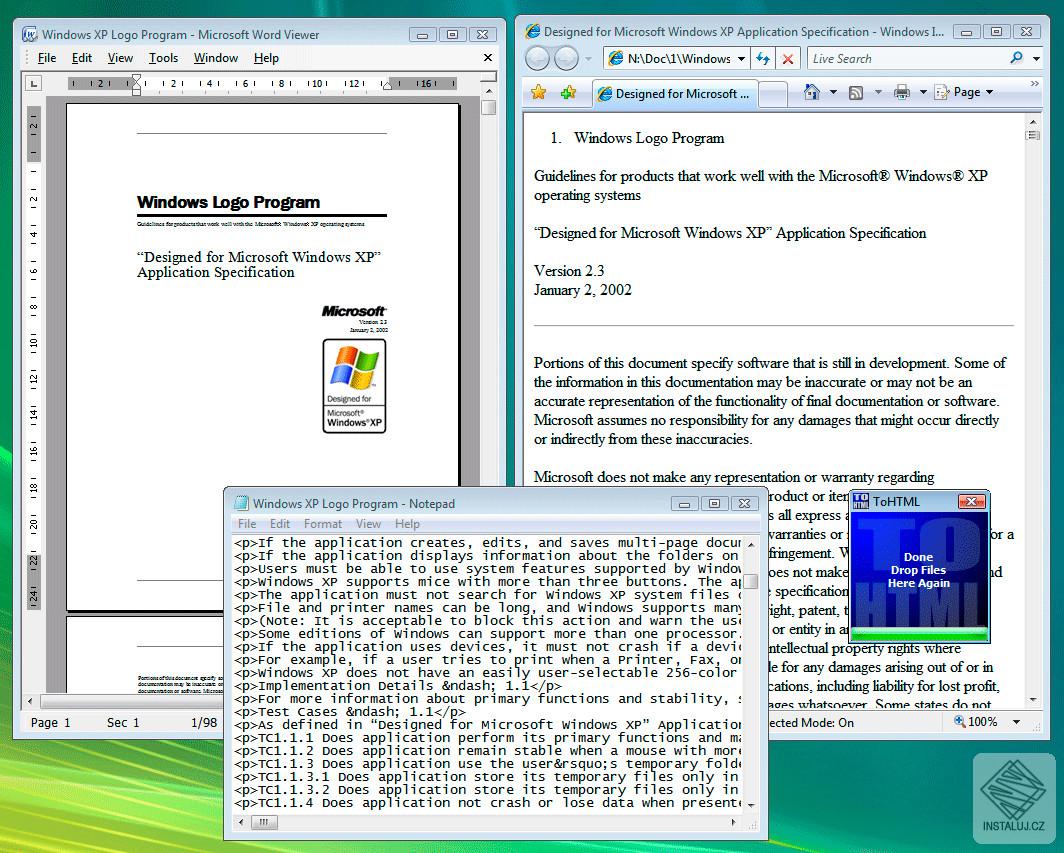Image resolution: width=1064 pixels, height=853 pixels.
Task: Click the Live Search magnifier icon
Action: [x=1016, y=58]
